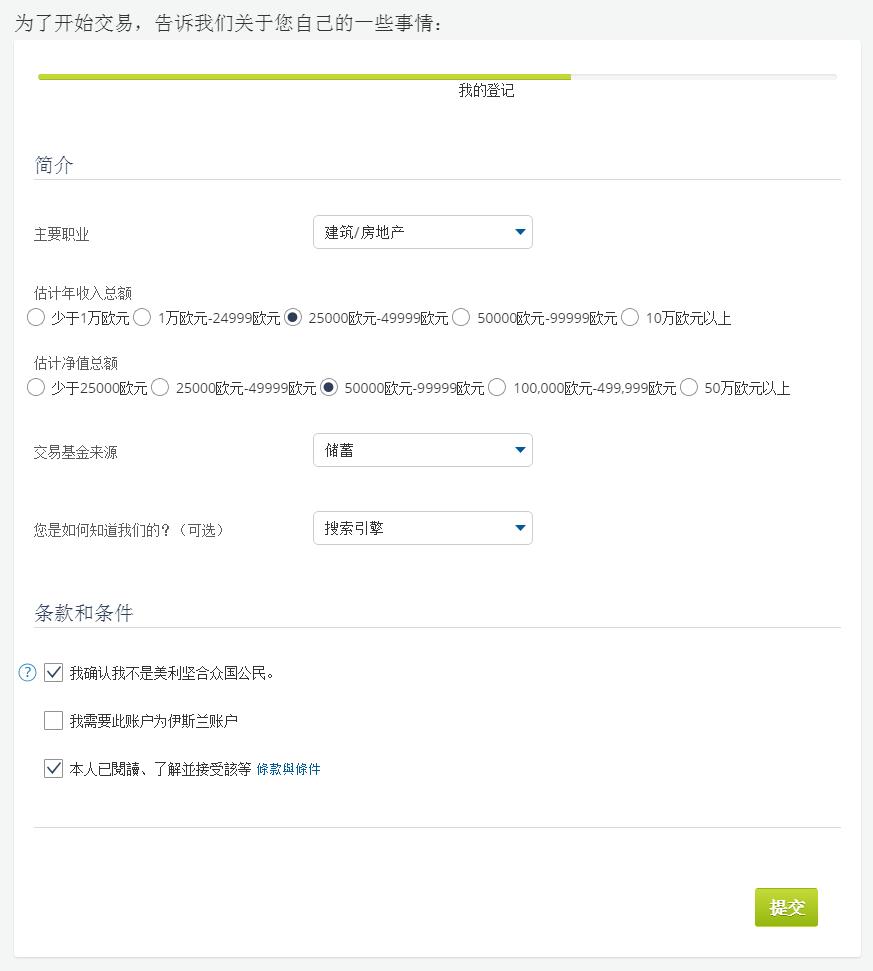This screenshot has width=873, height=971.
Task: Toggle the terms acceptance checkbox
Action: (x=53, y=769)
